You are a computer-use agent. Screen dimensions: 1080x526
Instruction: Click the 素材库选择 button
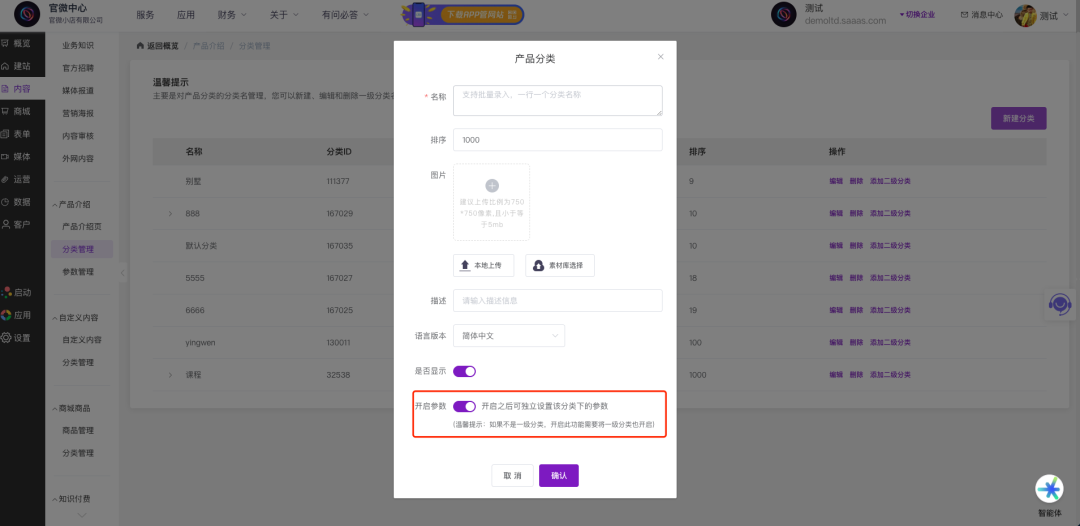(560, 265)
